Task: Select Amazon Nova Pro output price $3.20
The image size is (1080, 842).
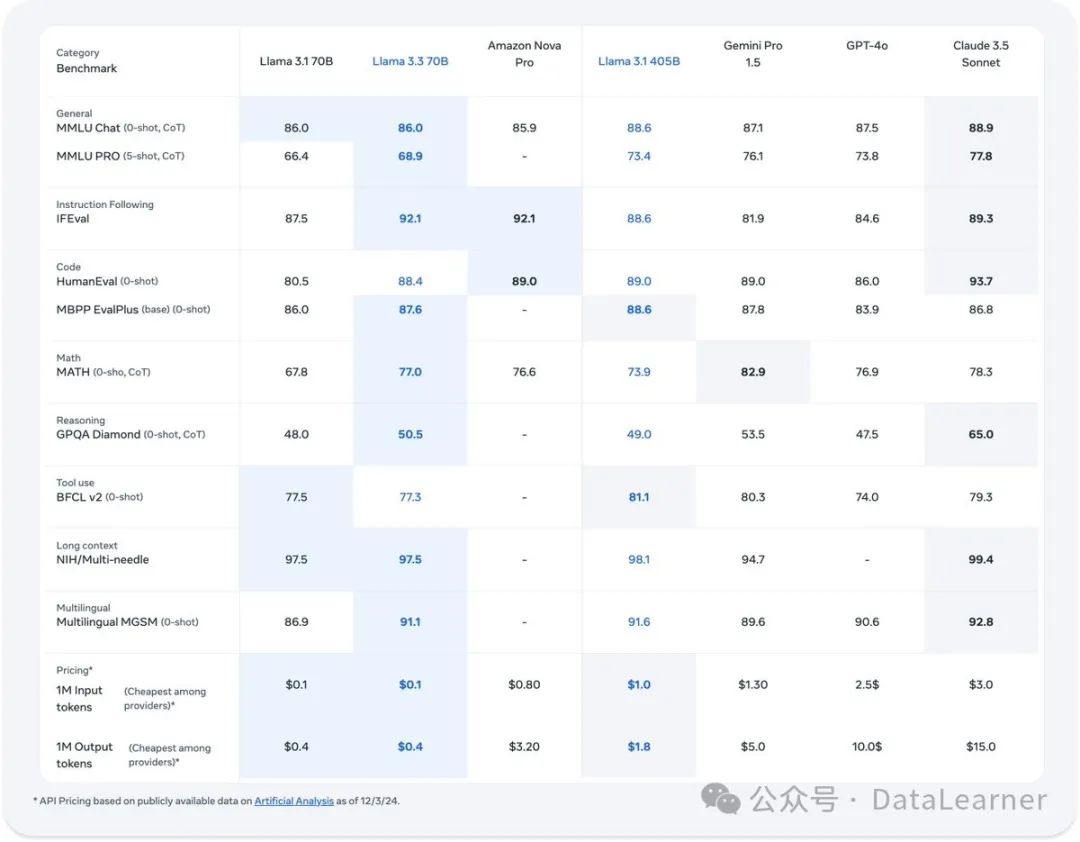Action: coord(524,747)
